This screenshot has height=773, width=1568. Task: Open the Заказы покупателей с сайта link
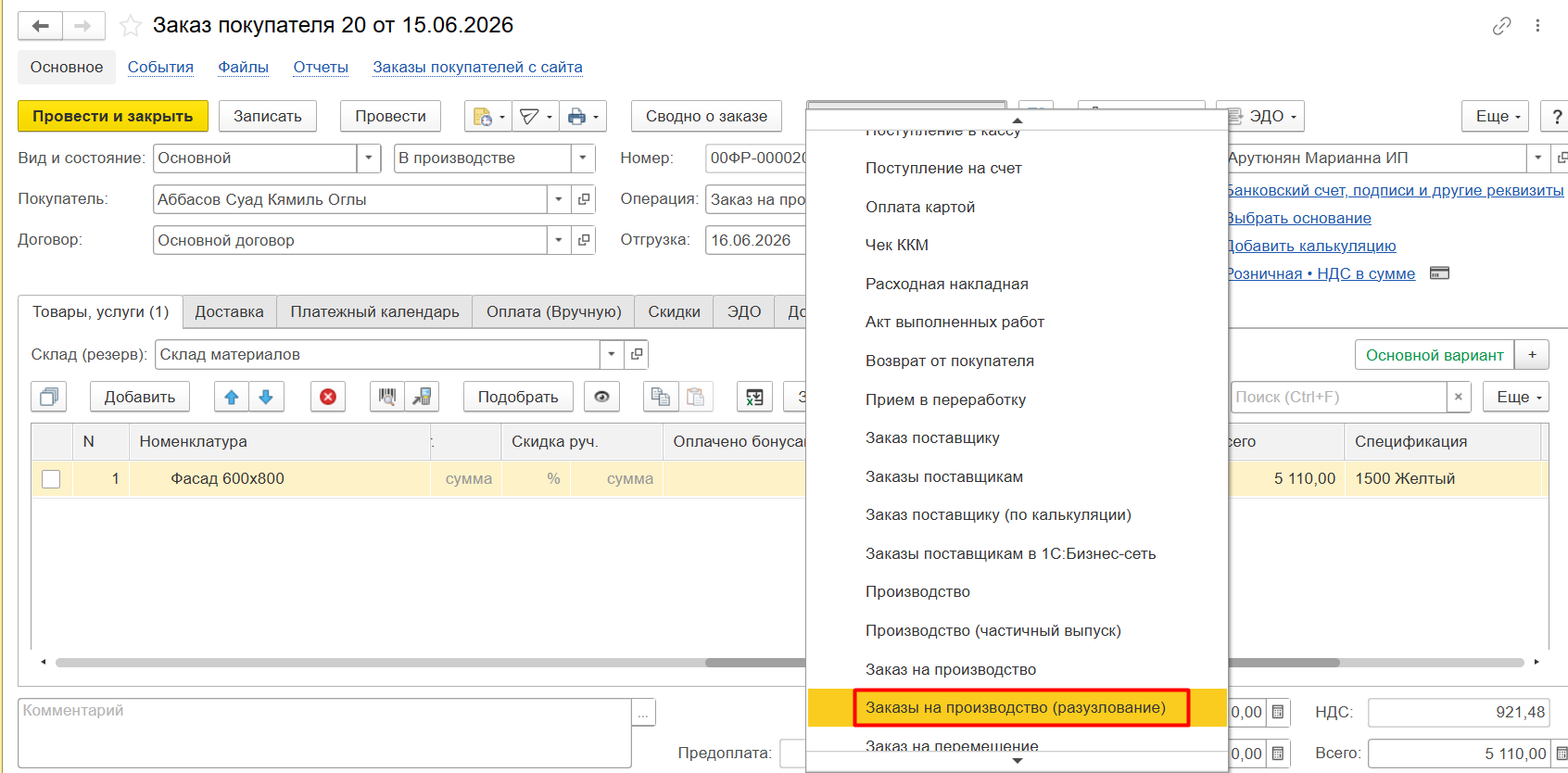coord(477,67)
